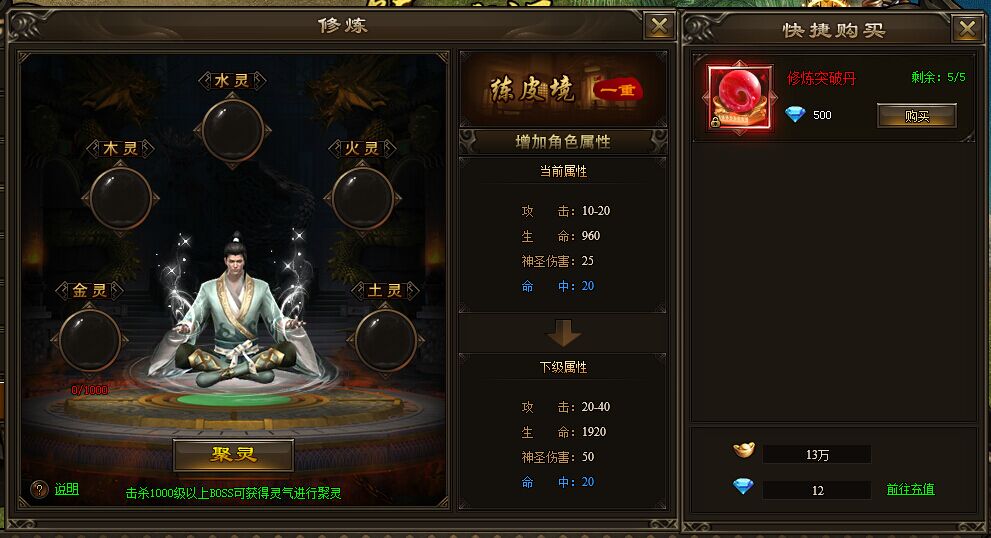Click the 修炼突破丹 red pill item icon
The width and height of the screenshot is (991, 538).
[739, 97]
